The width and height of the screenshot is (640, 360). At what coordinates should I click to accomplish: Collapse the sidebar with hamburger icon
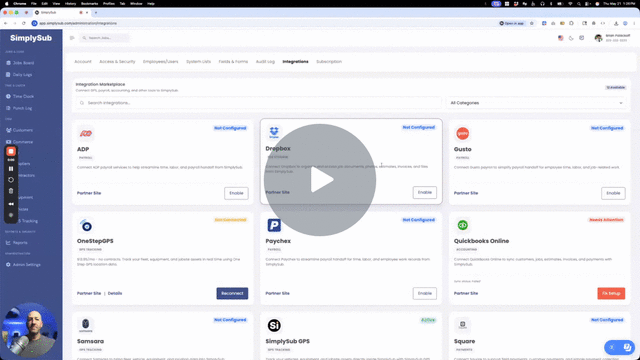pos(72,38)
